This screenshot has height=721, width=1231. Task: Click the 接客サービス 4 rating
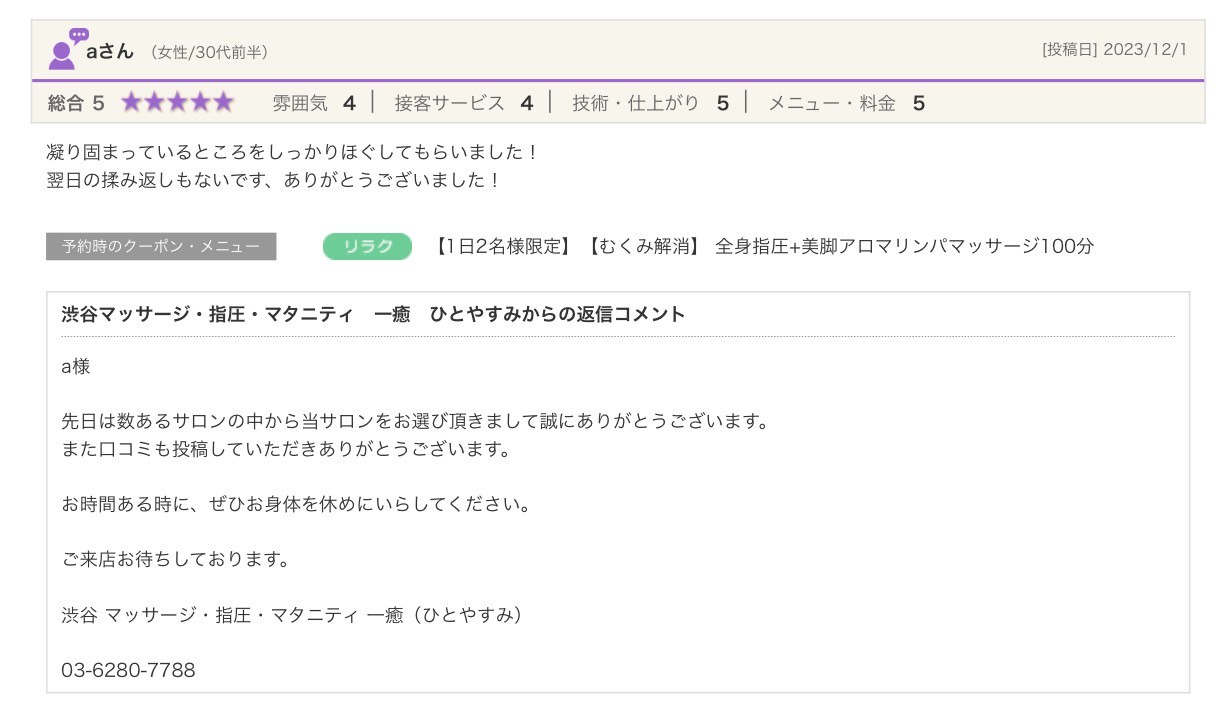tap(464, 102)
